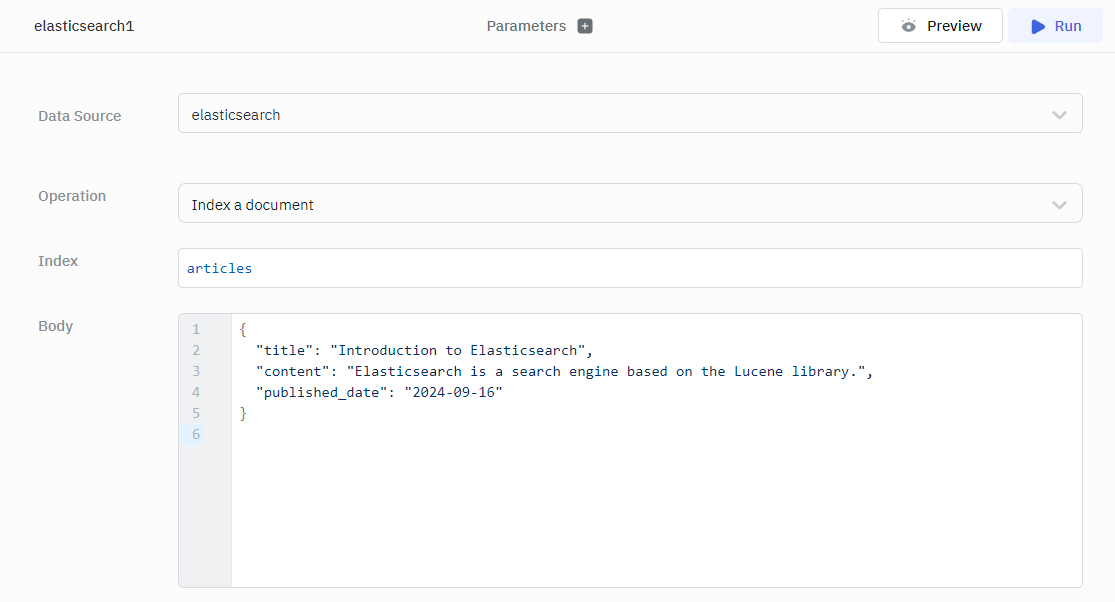
Task: Expand the Data Source chevron arrow
Action: pos(1059,114)
